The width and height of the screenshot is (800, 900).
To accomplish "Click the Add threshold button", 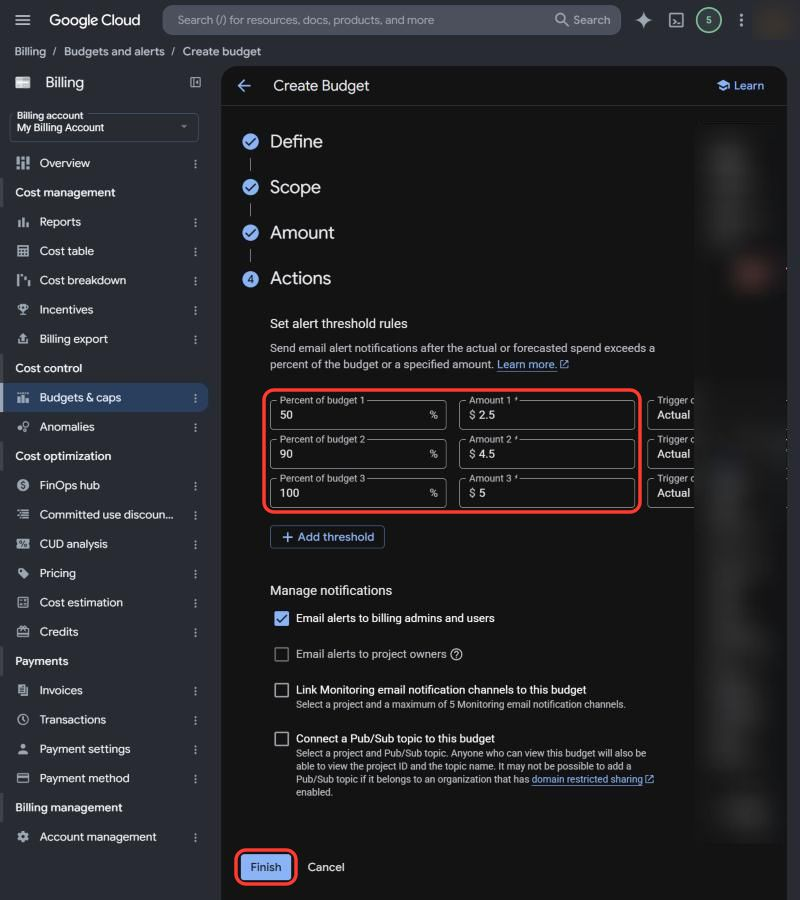I will [x=327, y=537].
